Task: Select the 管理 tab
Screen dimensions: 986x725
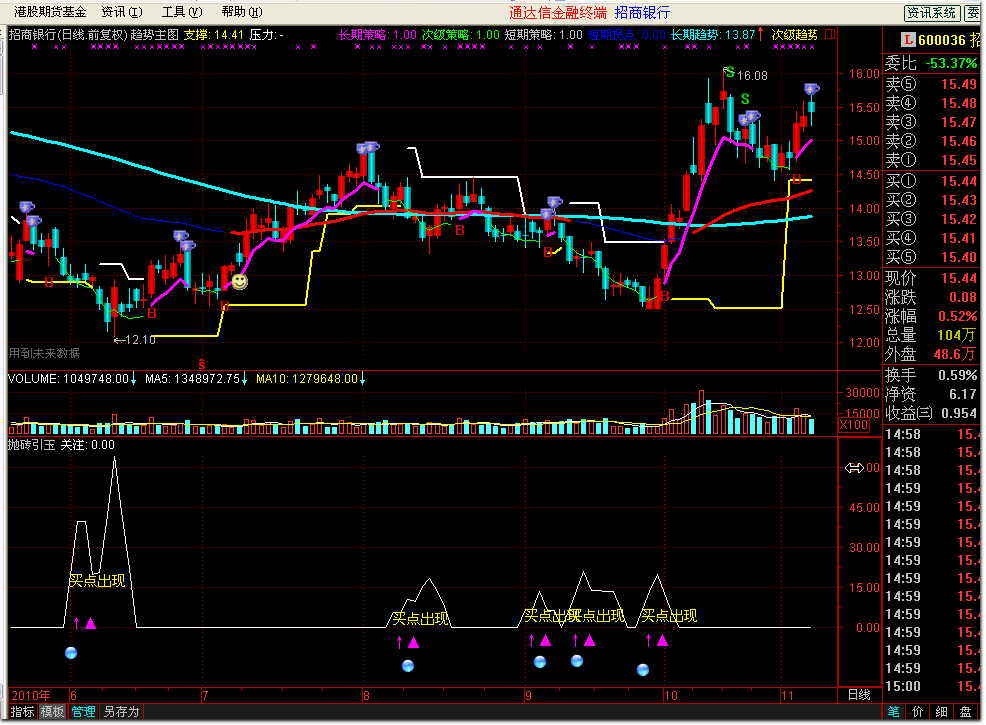Action: pyautogui.click(x=84, y=711)
